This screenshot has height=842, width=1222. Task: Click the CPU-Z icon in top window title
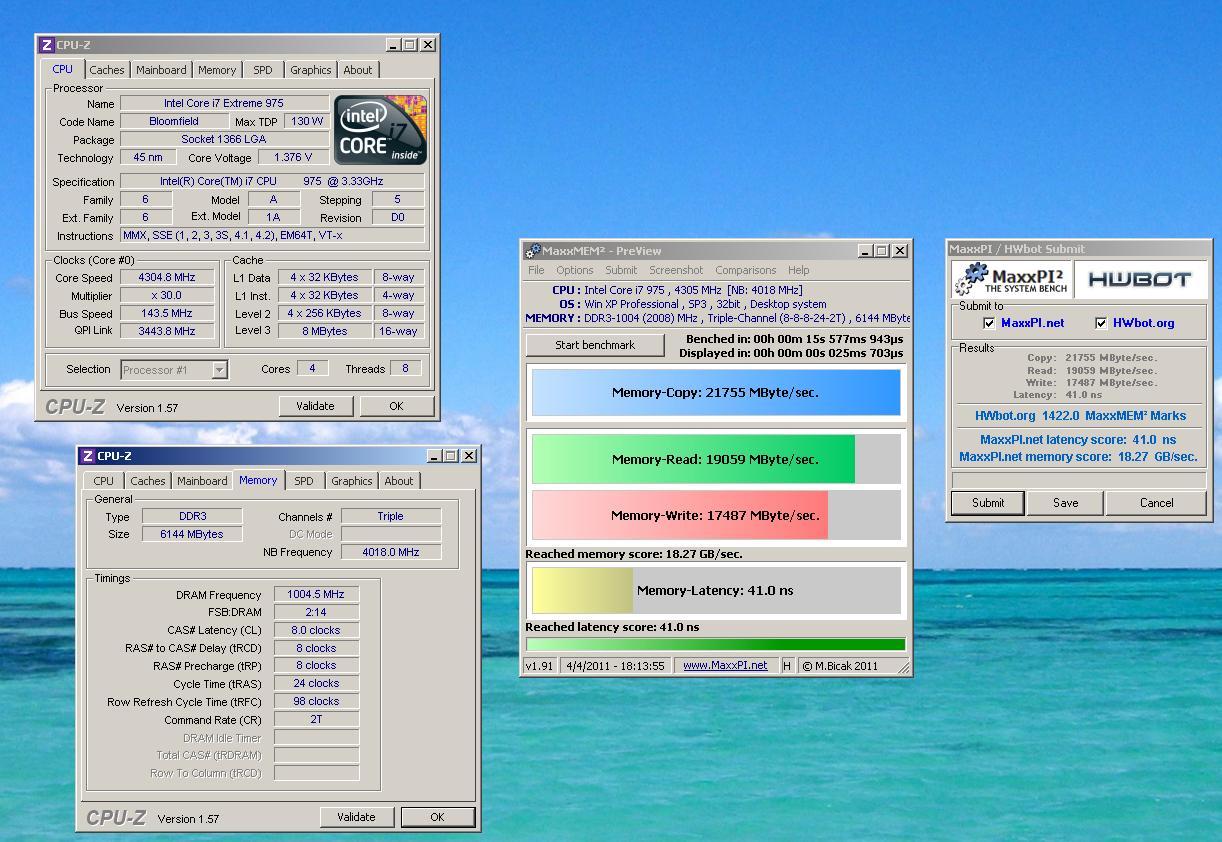(46, 45)
